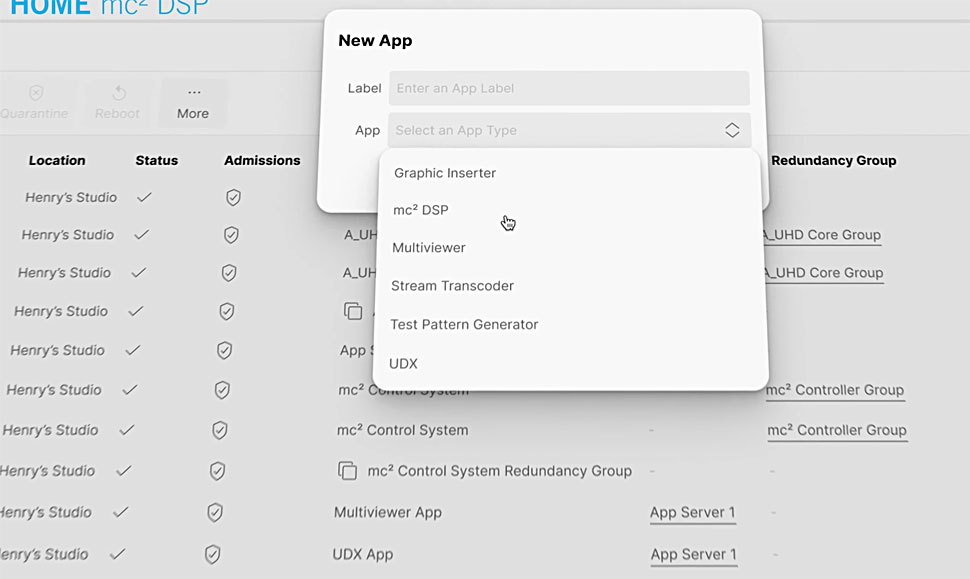Sort by the Location column header
Screen dimensions: 970x579
pos(57,160)
